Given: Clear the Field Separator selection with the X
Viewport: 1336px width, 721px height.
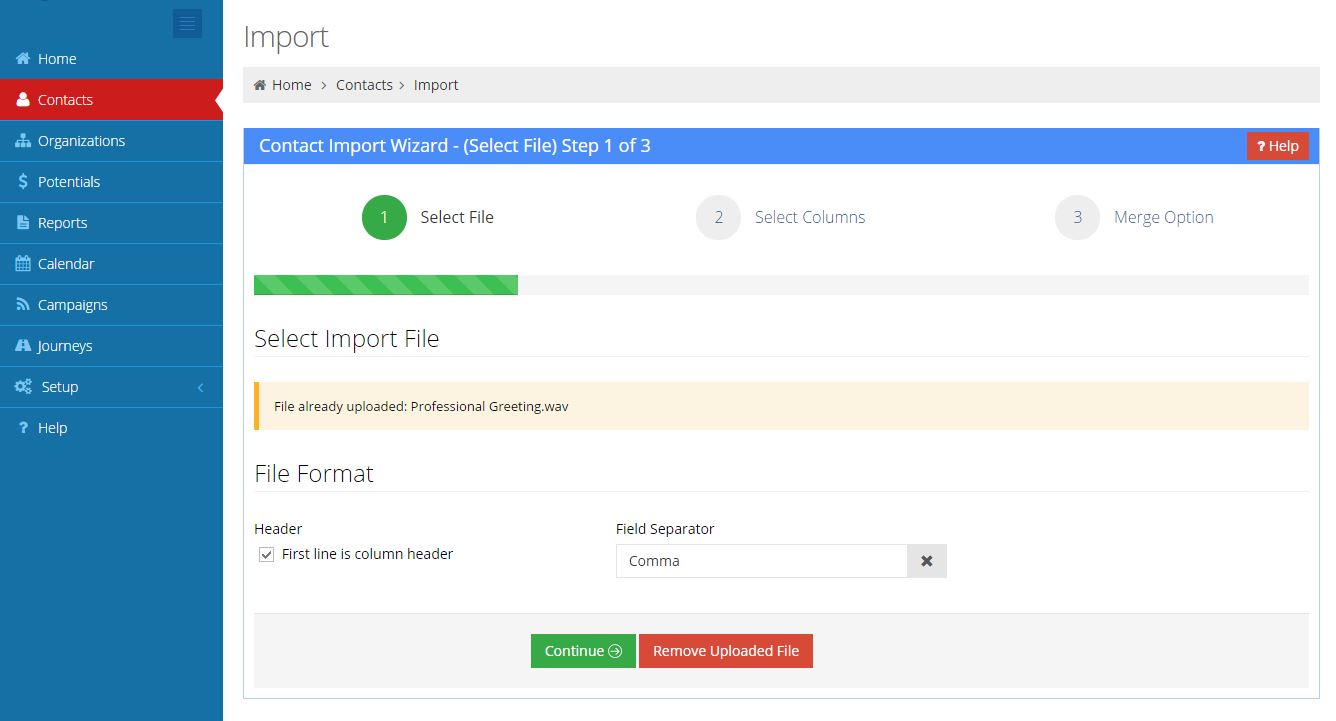Looking at the screenshot, I should pos(926,561).
